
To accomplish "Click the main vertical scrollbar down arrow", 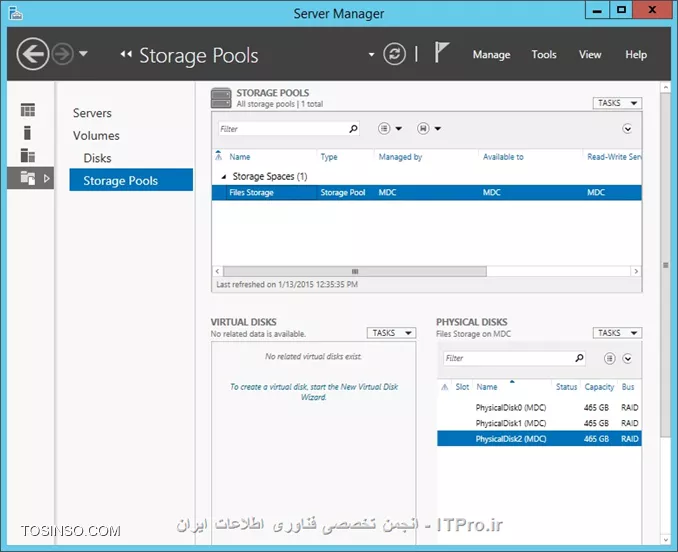I will (665, 540).
